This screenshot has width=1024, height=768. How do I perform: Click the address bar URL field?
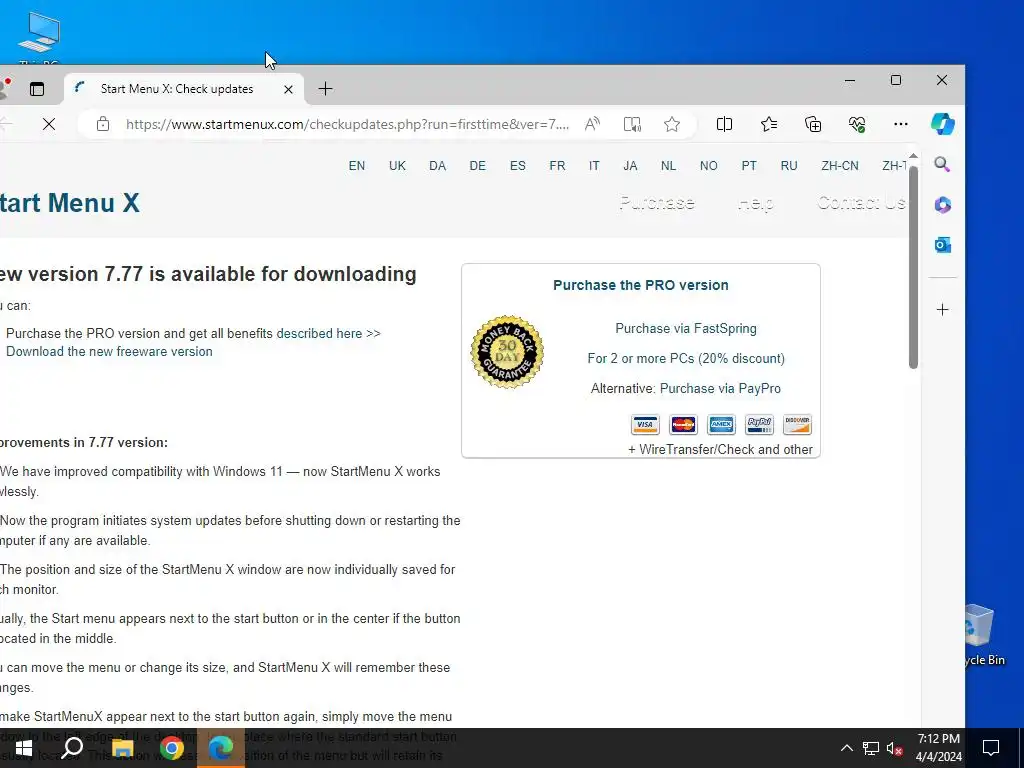click(347, 124)
